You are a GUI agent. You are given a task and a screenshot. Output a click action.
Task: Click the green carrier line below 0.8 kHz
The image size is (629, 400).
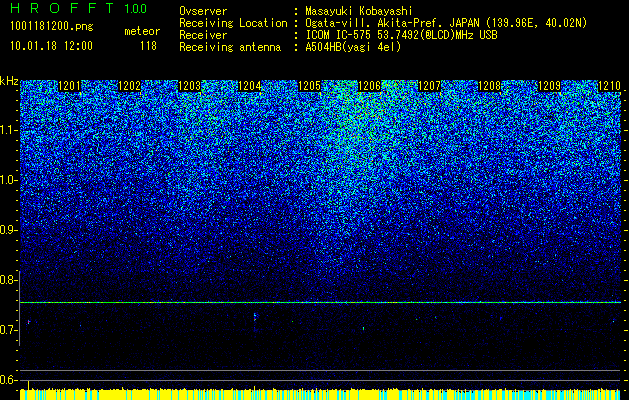320,303
